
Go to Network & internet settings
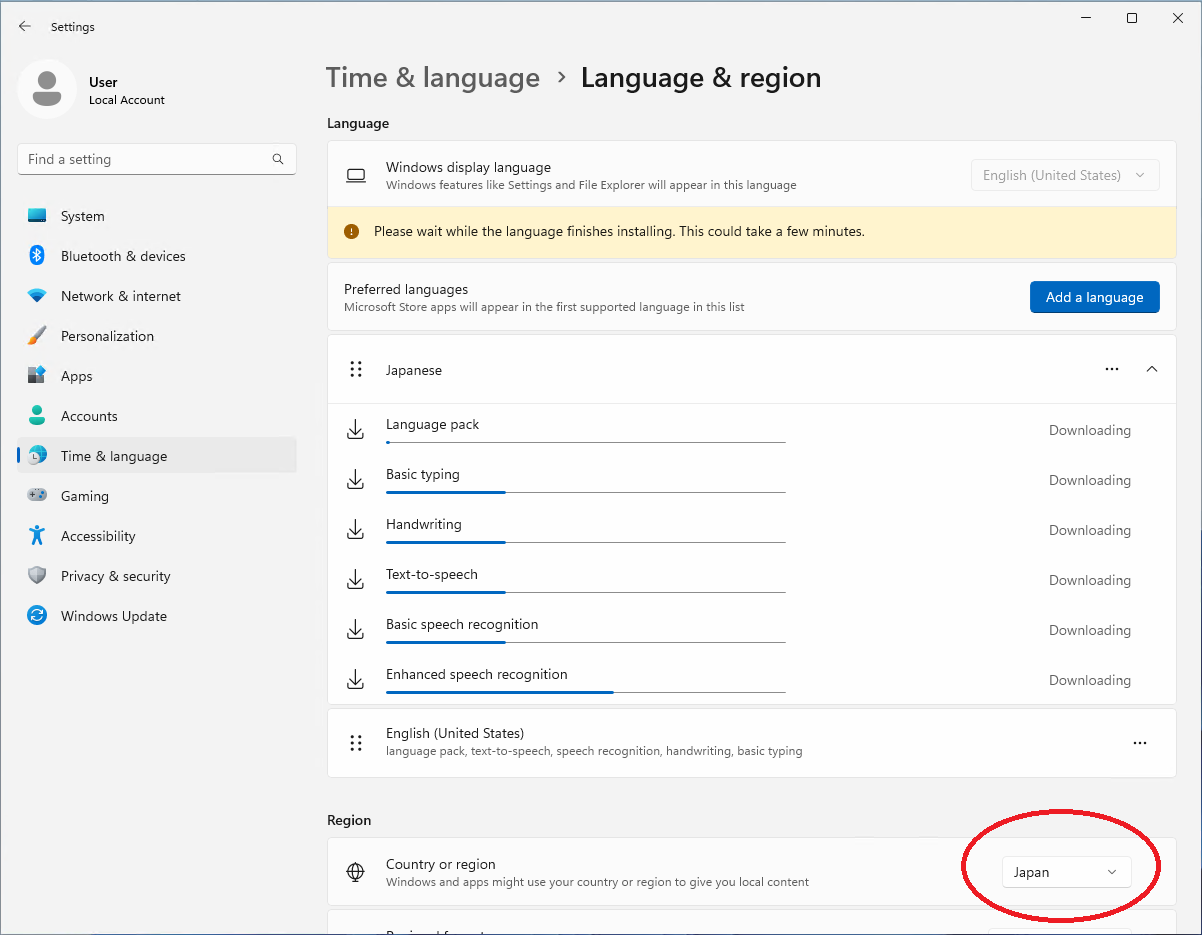[x=120, y=296]
